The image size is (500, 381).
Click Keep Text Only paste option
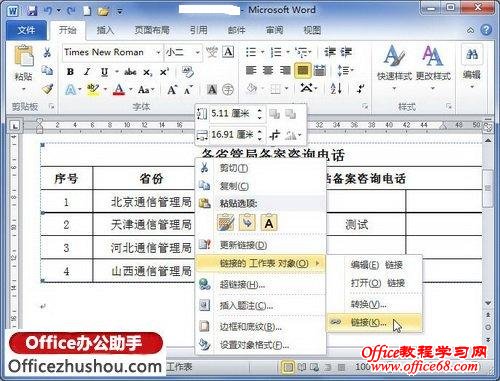coord(269,223)
